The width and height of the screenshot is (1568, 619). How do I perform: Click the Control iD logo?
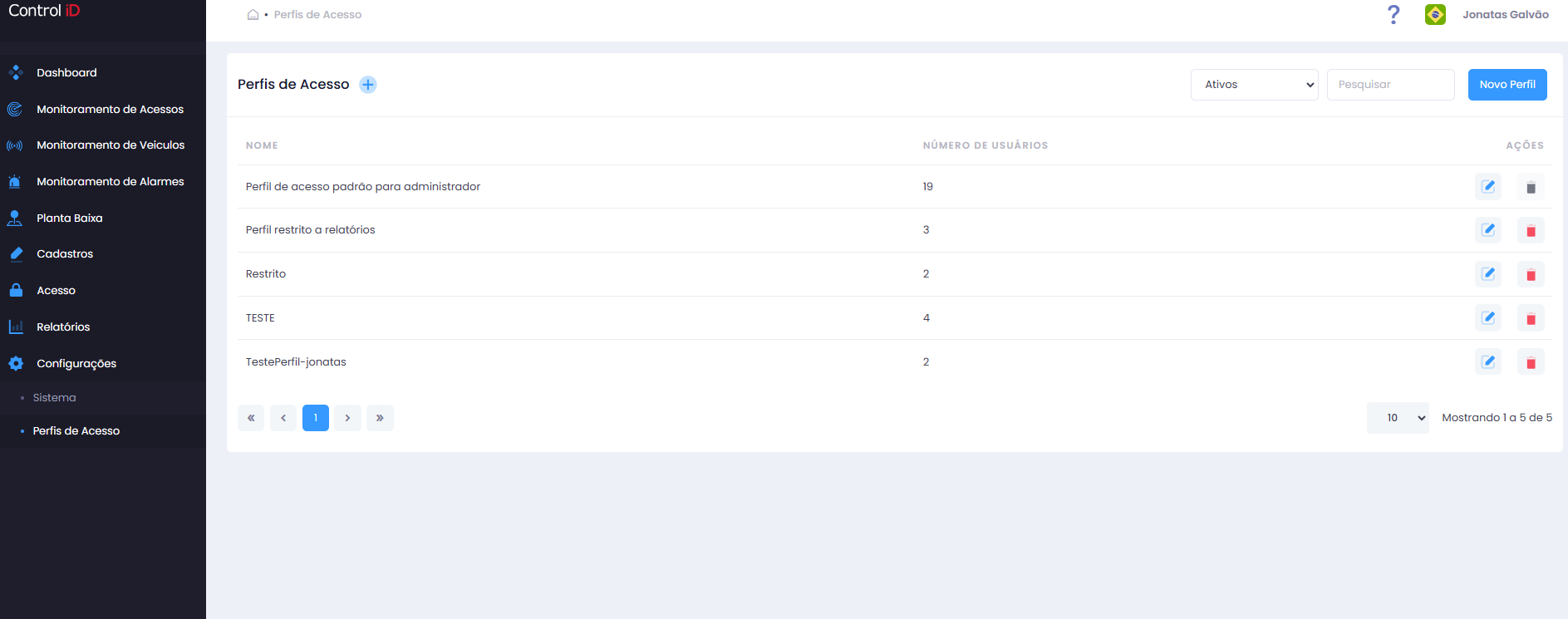[44, 11]
